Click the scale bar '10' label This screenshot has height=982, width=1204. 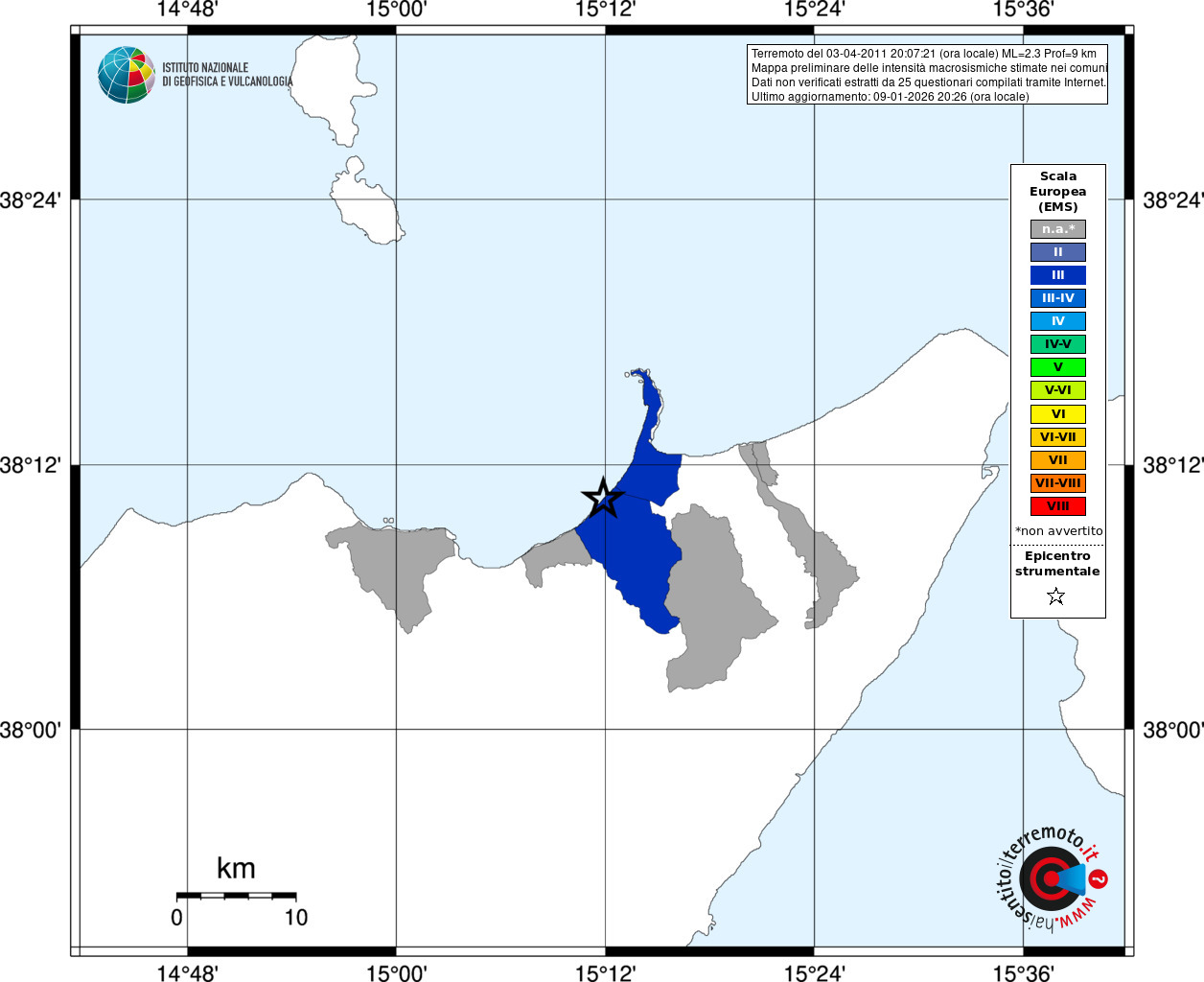pyautogui.click(x=296, y=918)
